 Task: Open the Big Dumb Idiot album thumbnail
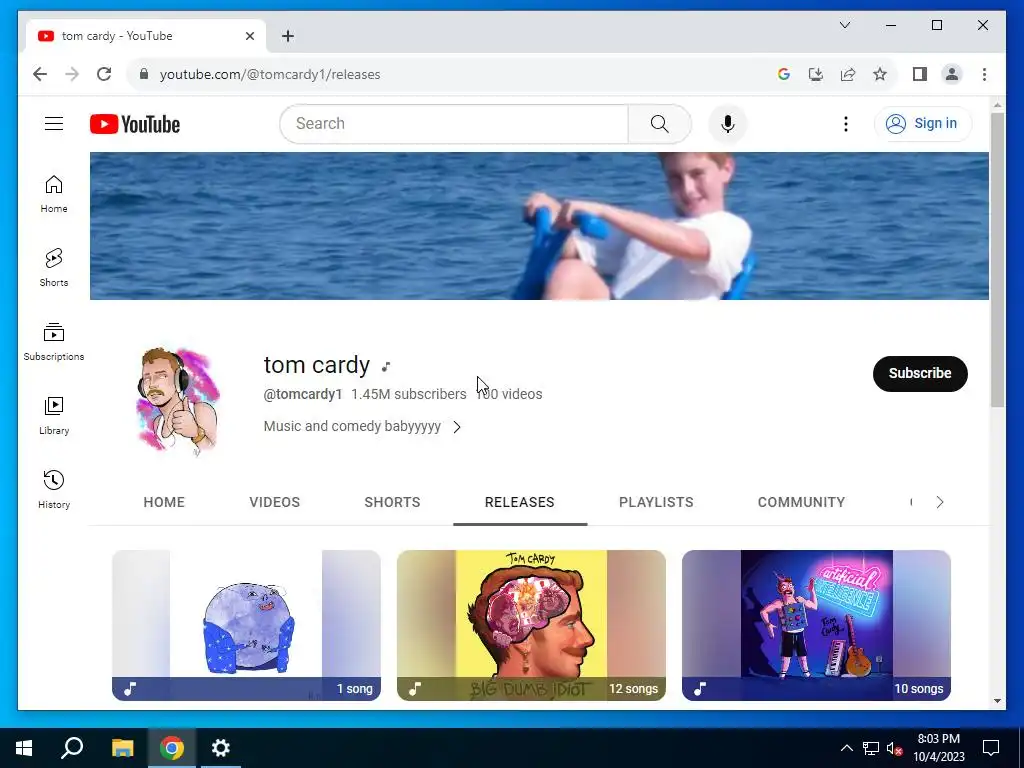point(531,625)
